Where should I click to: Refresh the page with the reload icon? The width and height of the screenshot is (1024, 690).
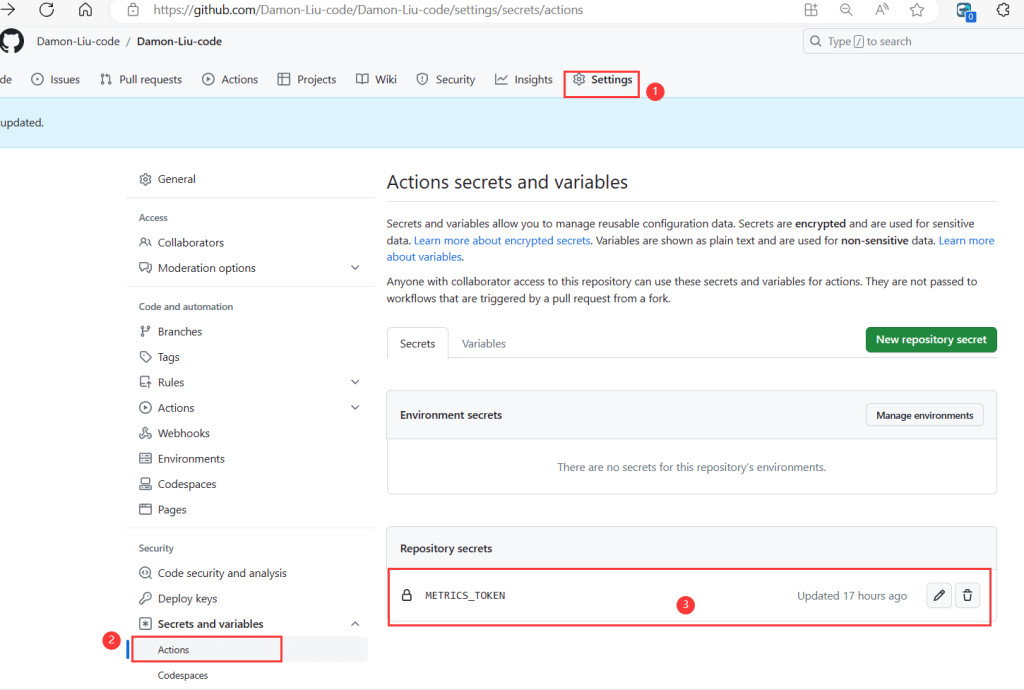click(x=47, y=10)
